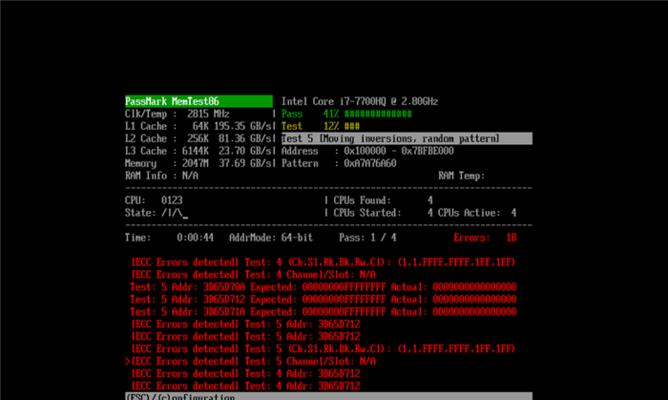This screenshot has width=668, height=400.
Task: Select the highlighted 'Test 5 [Moving inversions, random pattern]' bar
Action: click(x=406, y=138)
